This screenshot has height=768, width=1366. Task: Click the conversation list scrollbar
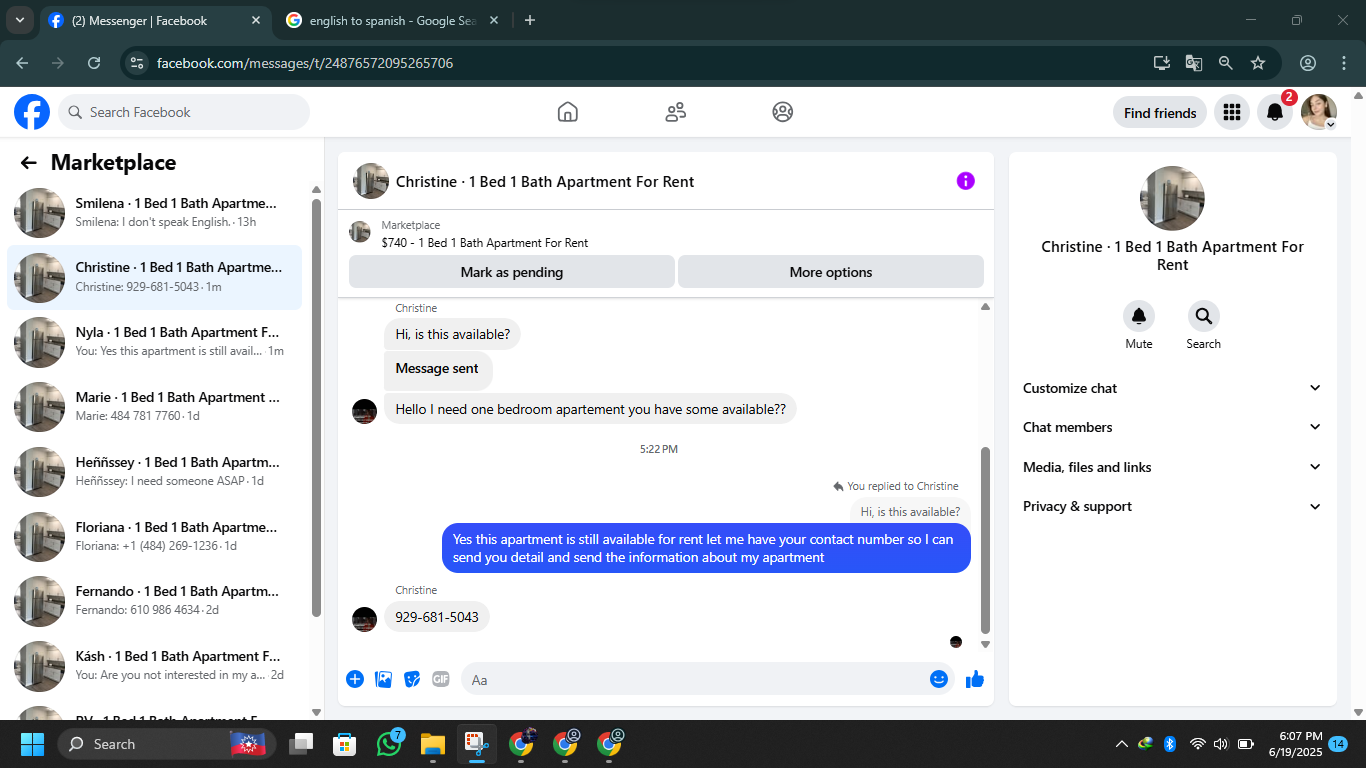point(316,407)
